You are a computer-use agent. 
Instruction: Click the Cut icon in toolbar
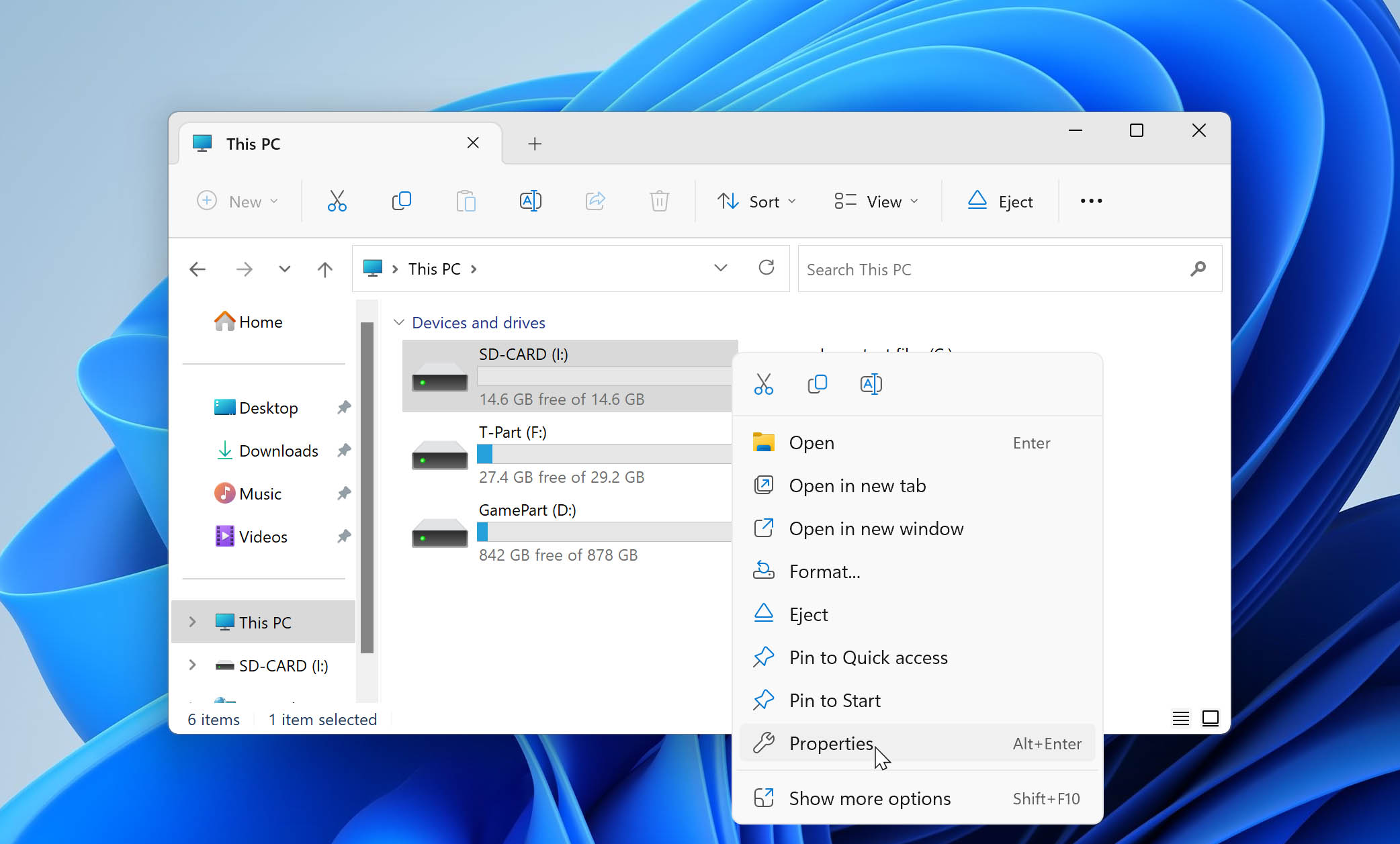pos(337,201)
